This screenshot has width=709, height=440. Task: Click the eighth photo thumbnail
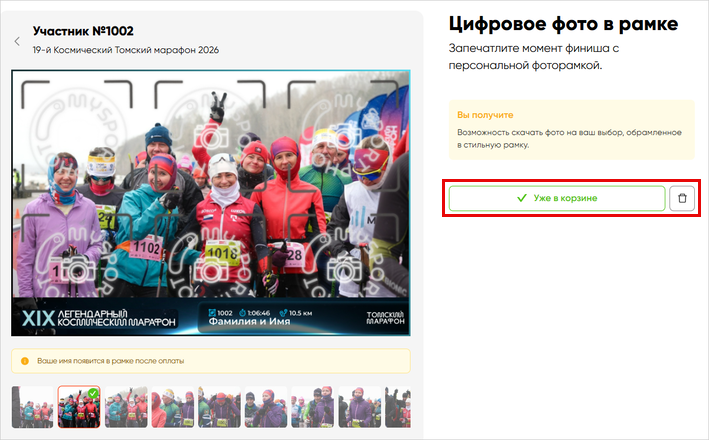coord(360,407)
